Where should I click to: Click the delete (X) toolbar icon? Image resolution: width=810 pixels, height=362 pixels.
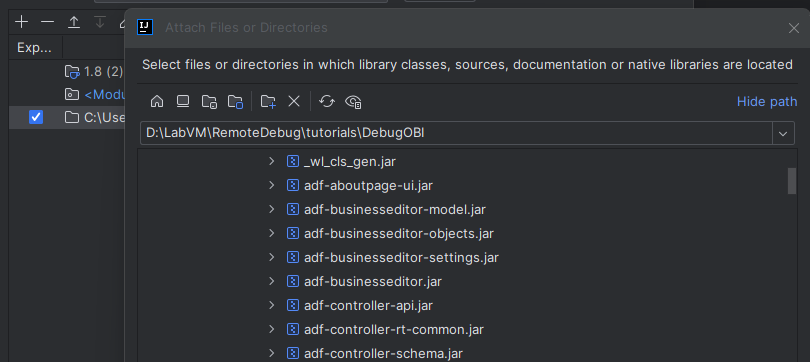(x=294, y=101)
